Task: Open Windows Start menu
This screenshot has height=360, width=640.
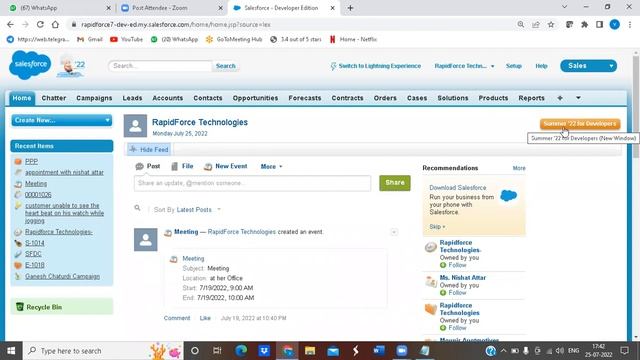Action: [x=11, y=351]
